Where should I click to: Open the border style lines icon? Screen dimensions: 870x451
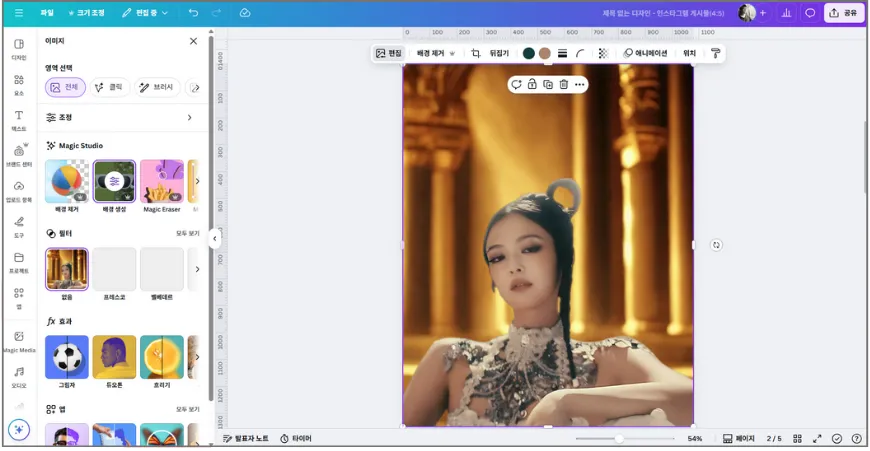click(x=562, y=53)
